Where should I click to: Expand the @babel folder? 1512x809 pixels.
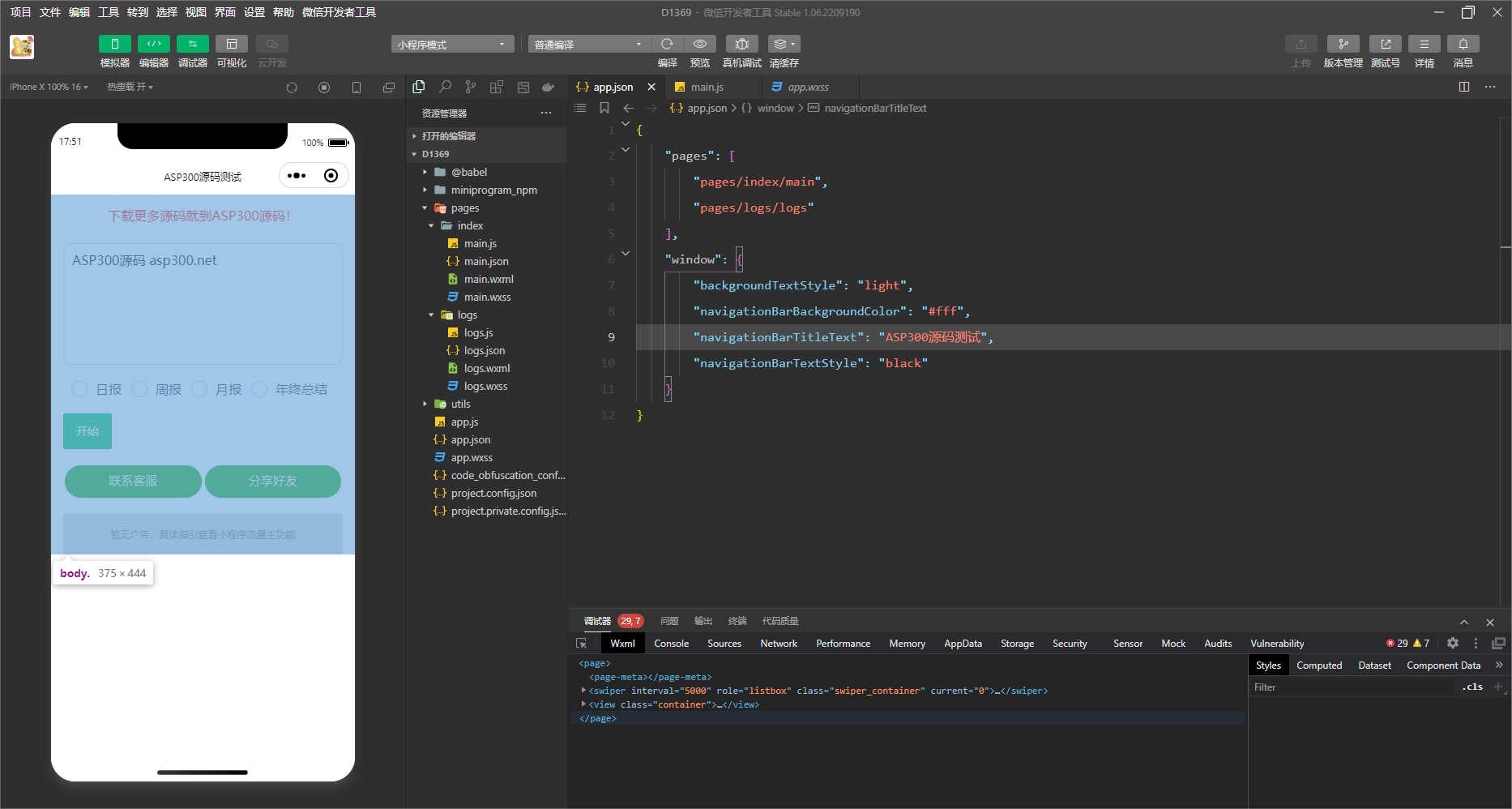[x=425, y=172]
